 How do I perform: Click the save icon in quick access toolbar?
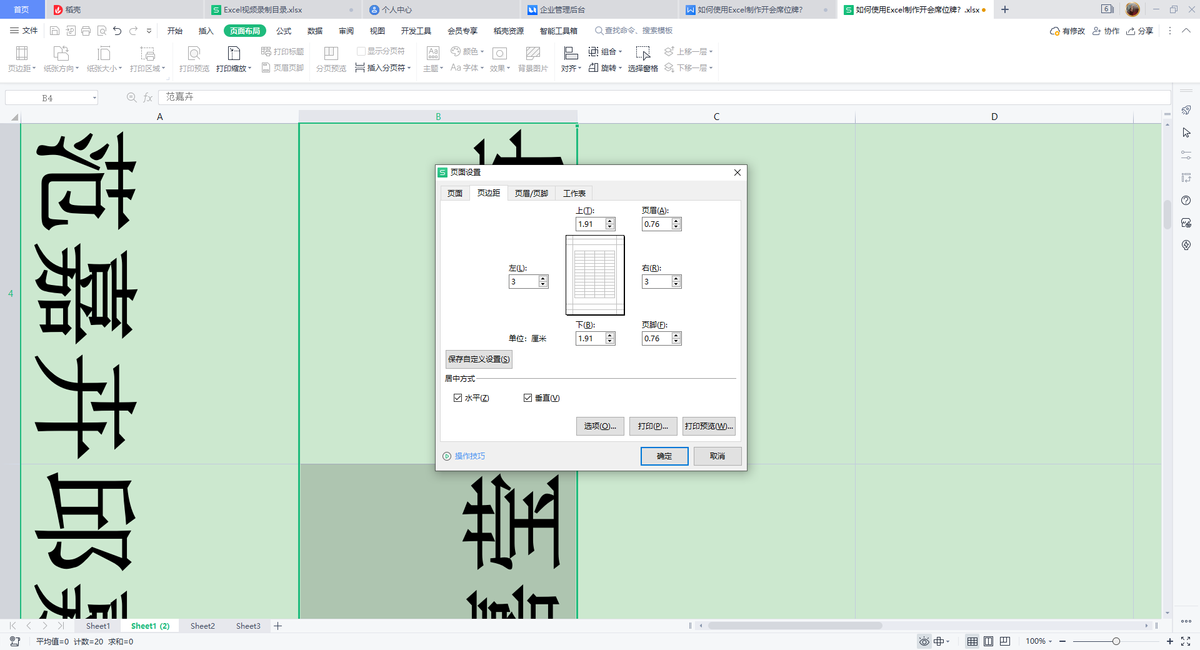click(x=53, y=31)
